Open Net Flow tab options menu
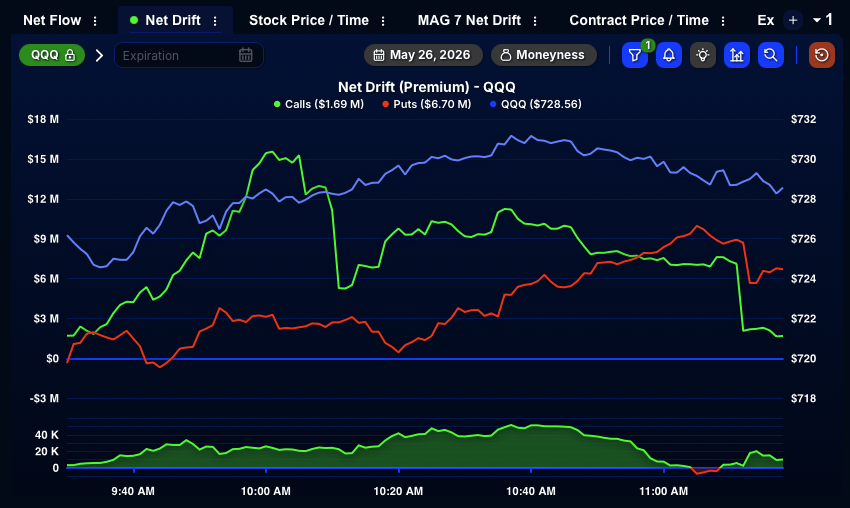 (x=95, y=21)
